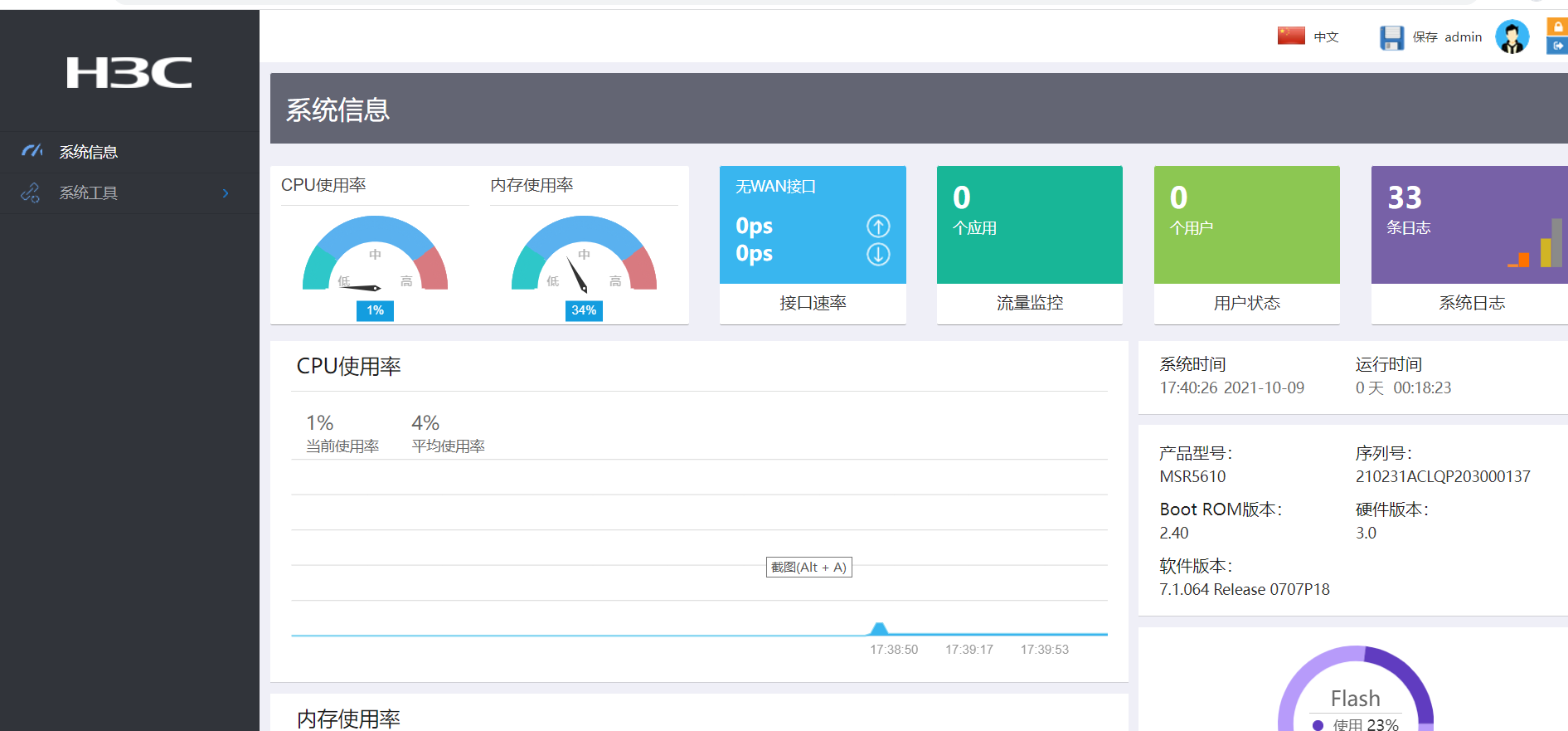This screenshot has width=1568, height=731.
Task: Click the Flash usage donut chart
Action: tap(1356, 689)
